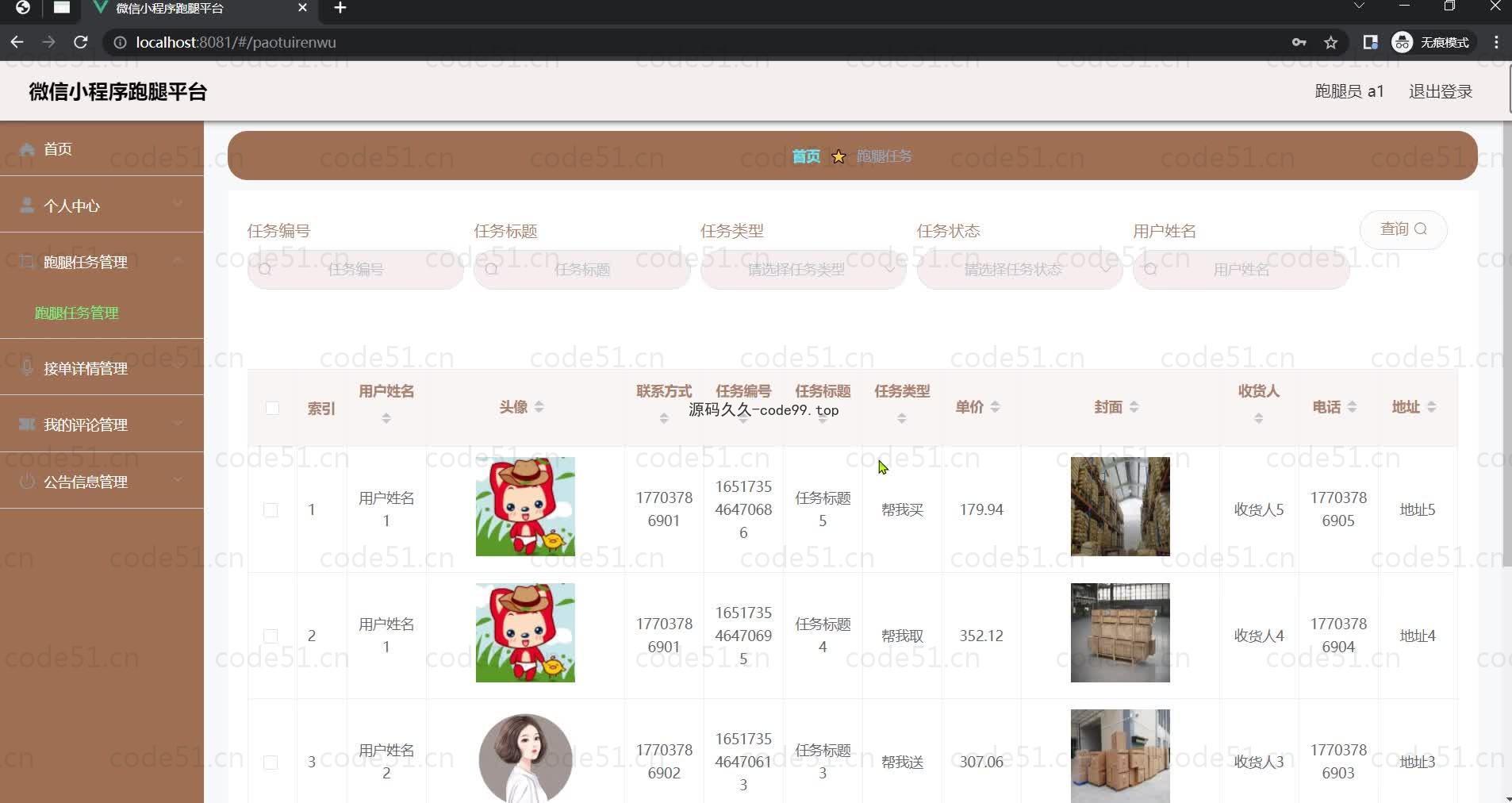Viewport: 1512px width, 803px height.
Task: Open the row 1 warehouse cover image
Action: [1120, 506]
